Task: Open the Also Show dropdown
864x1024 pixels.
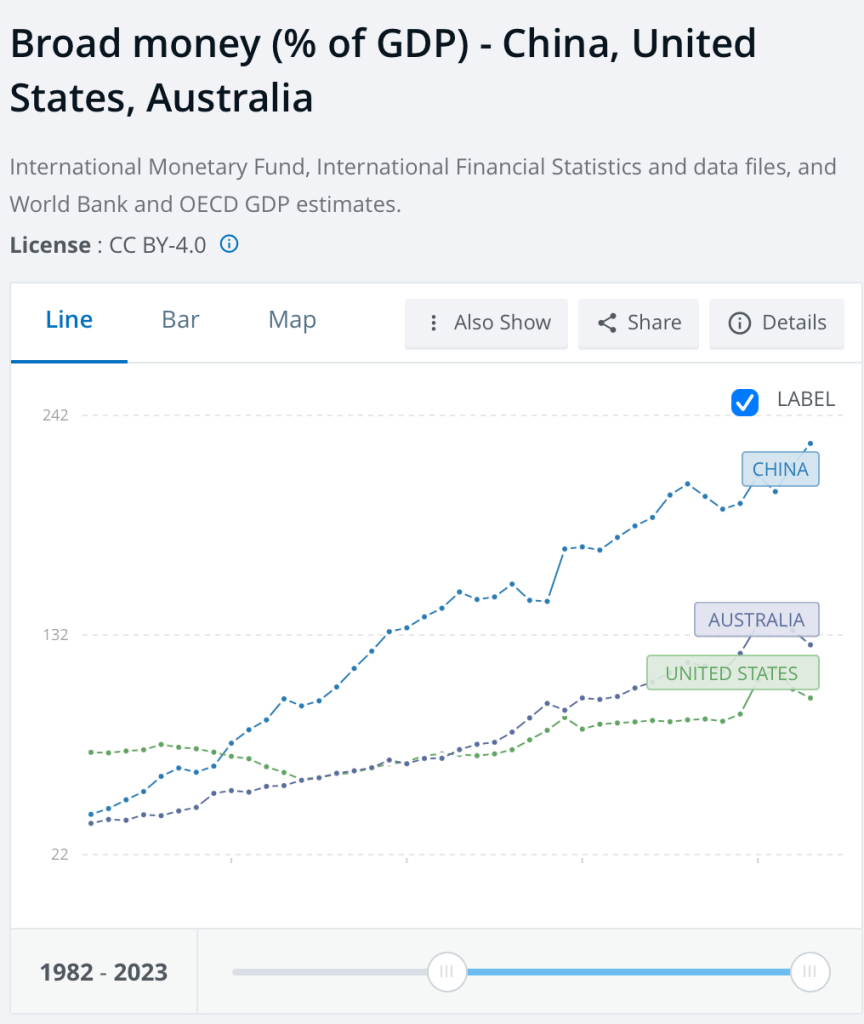Action: [x=486, y=323]
